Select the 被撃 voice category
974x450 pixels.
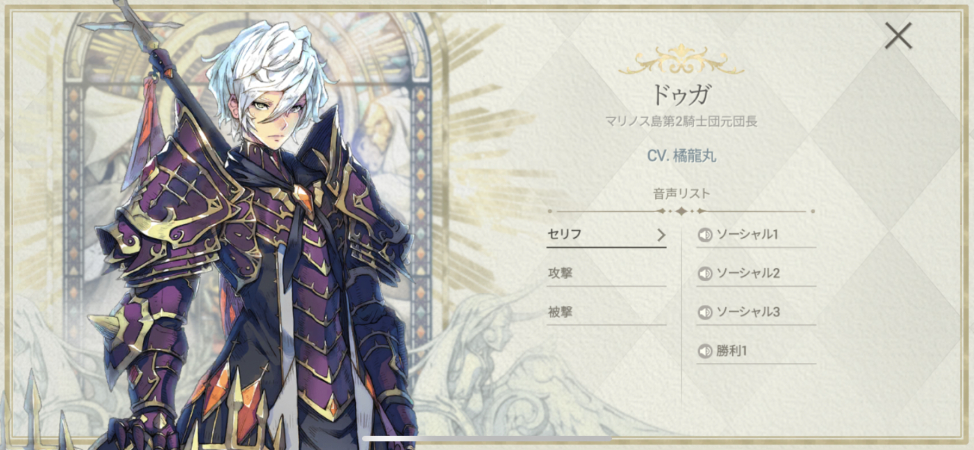point(606,312)
